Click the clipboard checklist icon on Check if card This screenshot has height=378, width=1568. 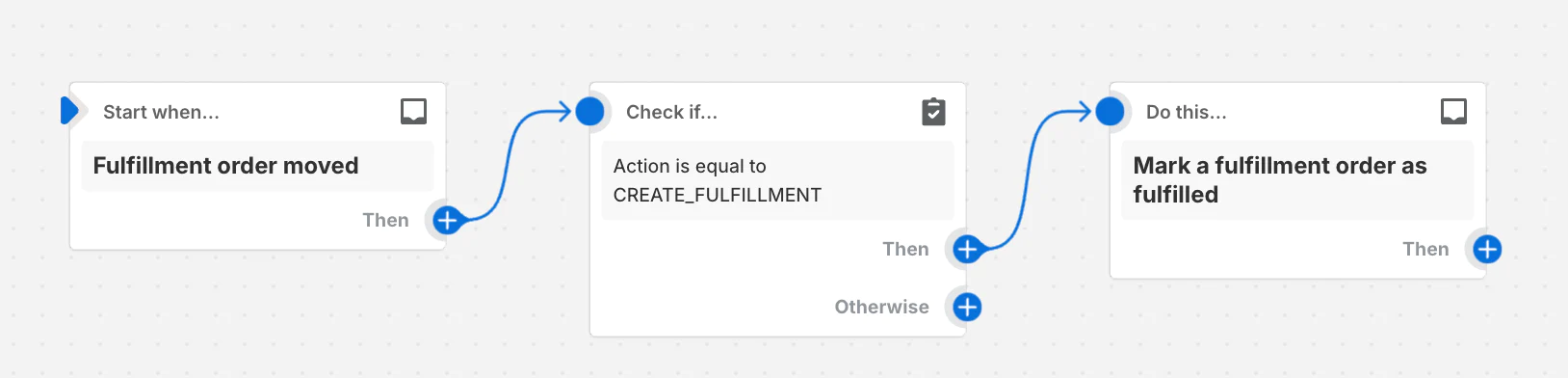pyautogui.click(x=933, y=112)
